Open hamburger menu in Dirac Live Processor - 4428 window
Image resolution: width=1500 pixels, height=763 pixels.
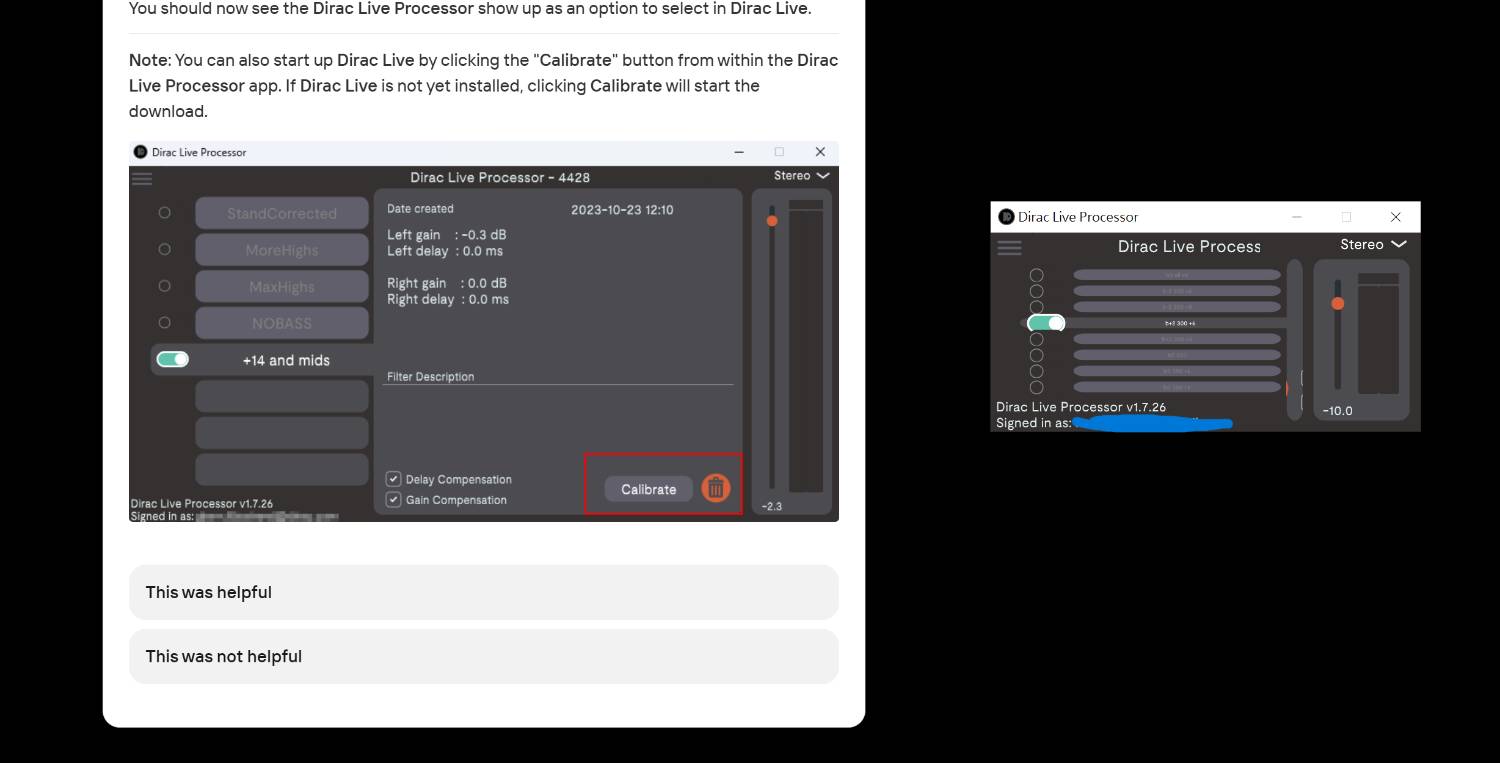coord(142,179)
